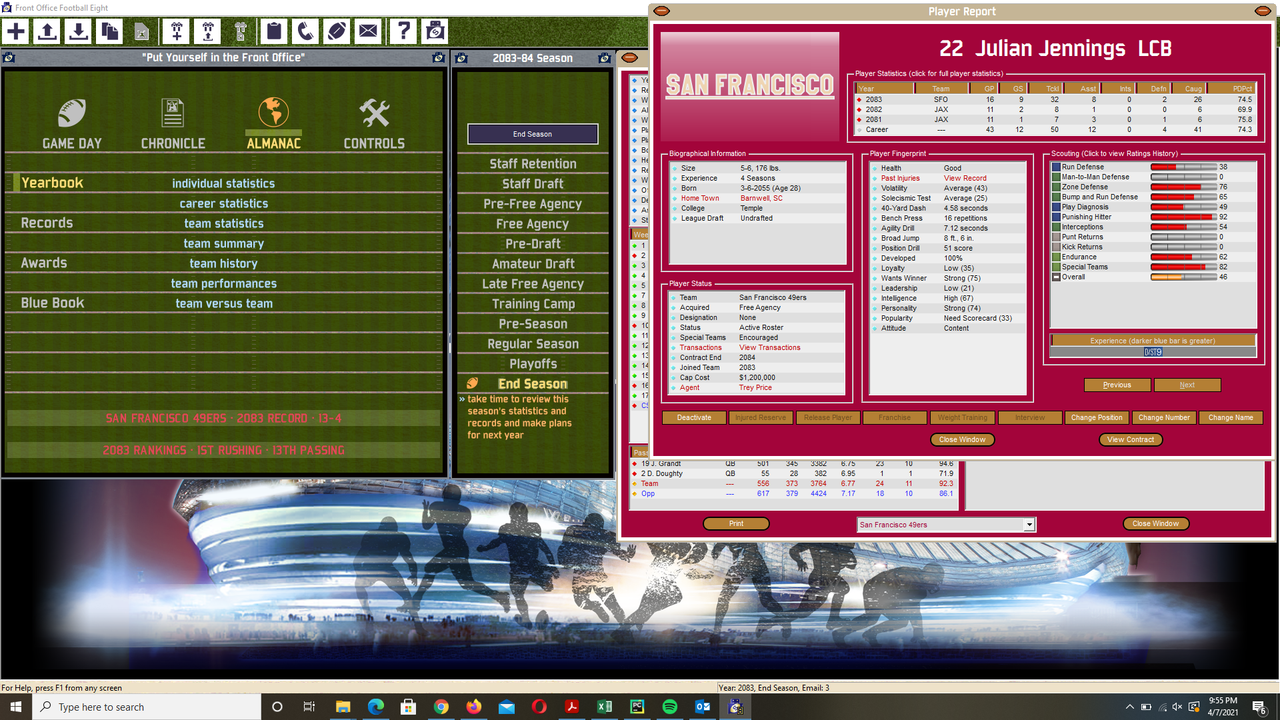Click the Change Number button

tap(1164, 418)
